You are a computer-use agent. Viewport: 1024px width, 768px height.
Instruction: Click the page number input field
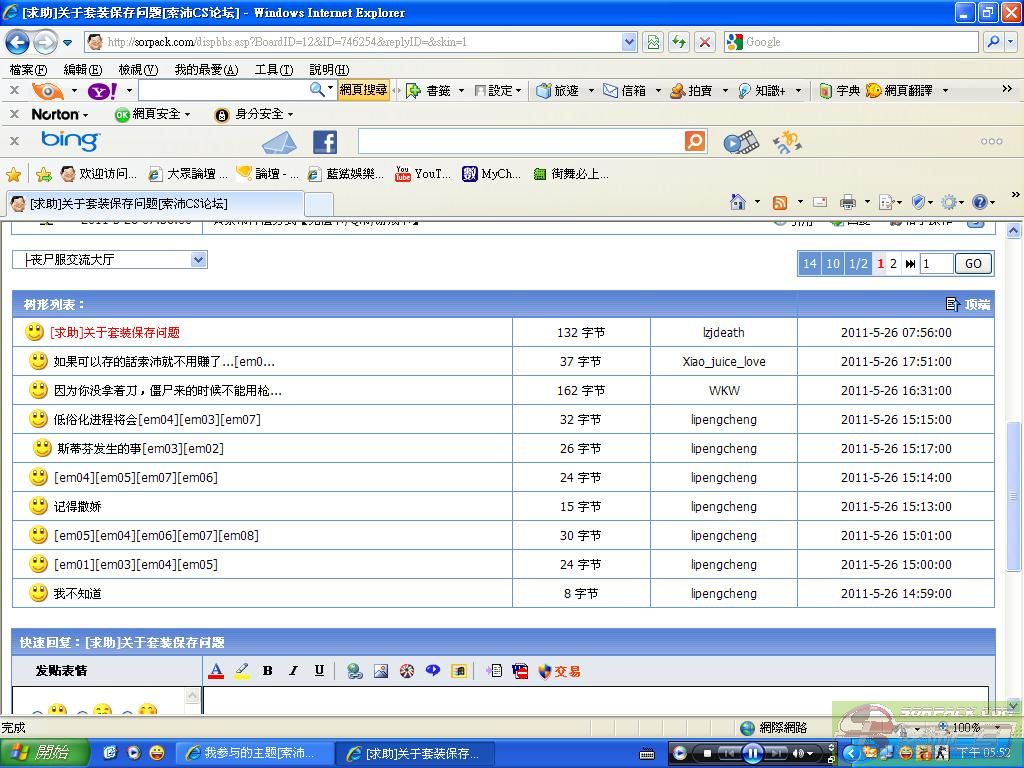936,264
